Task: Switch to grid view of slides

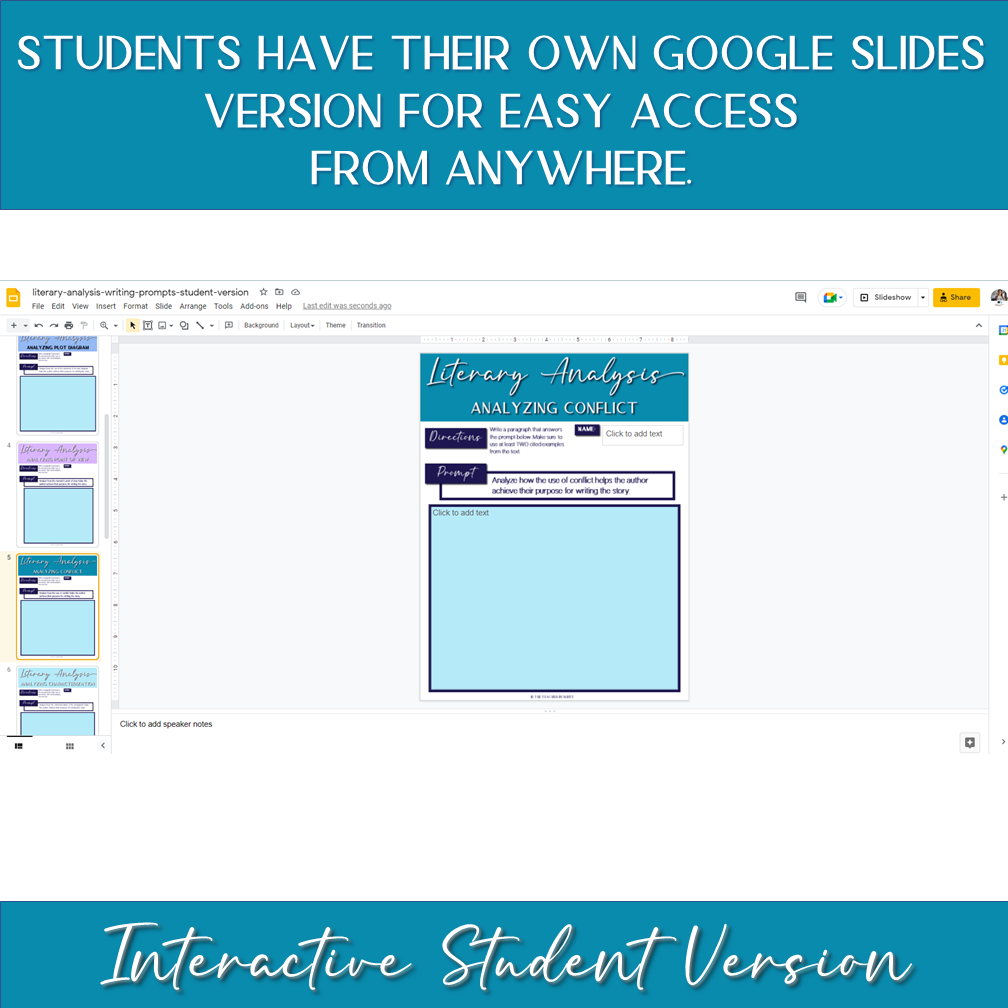Action: click(70, 746)
